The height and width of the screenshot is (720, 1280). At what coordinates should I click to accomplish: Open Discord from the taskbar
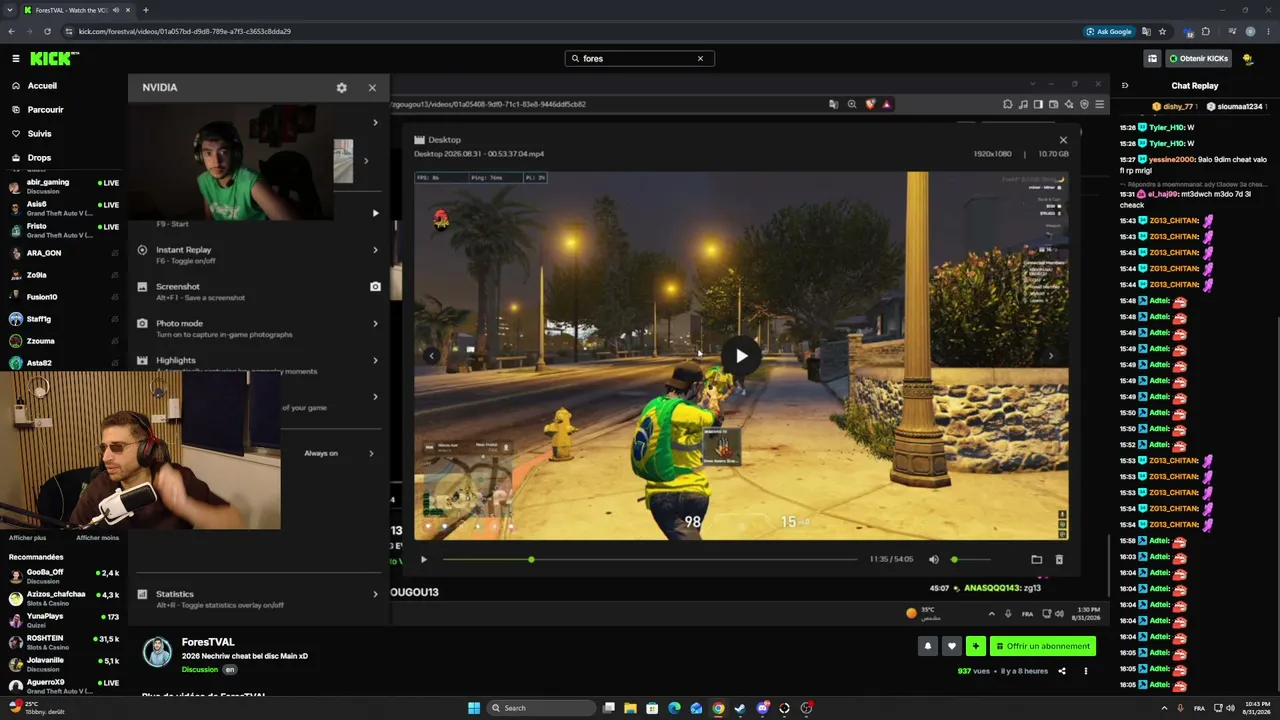point(763,708)
